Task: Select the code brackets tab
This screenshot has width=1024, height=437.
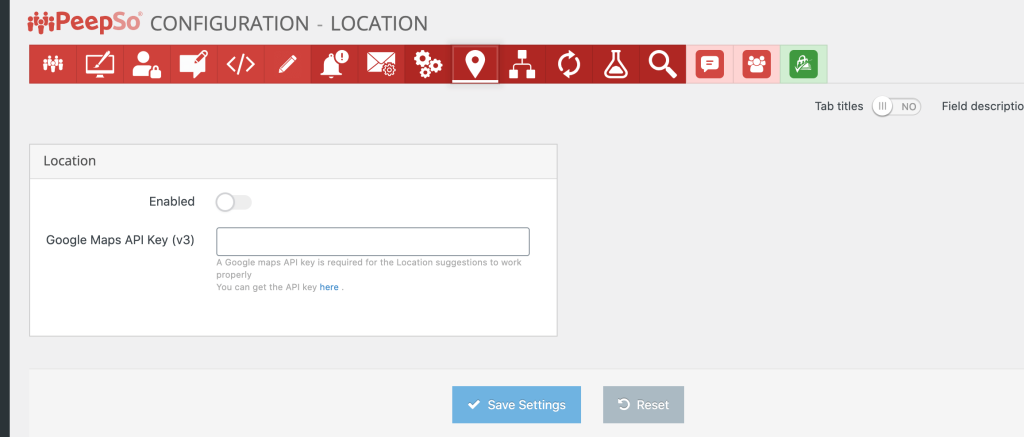Action: point(240,64)
